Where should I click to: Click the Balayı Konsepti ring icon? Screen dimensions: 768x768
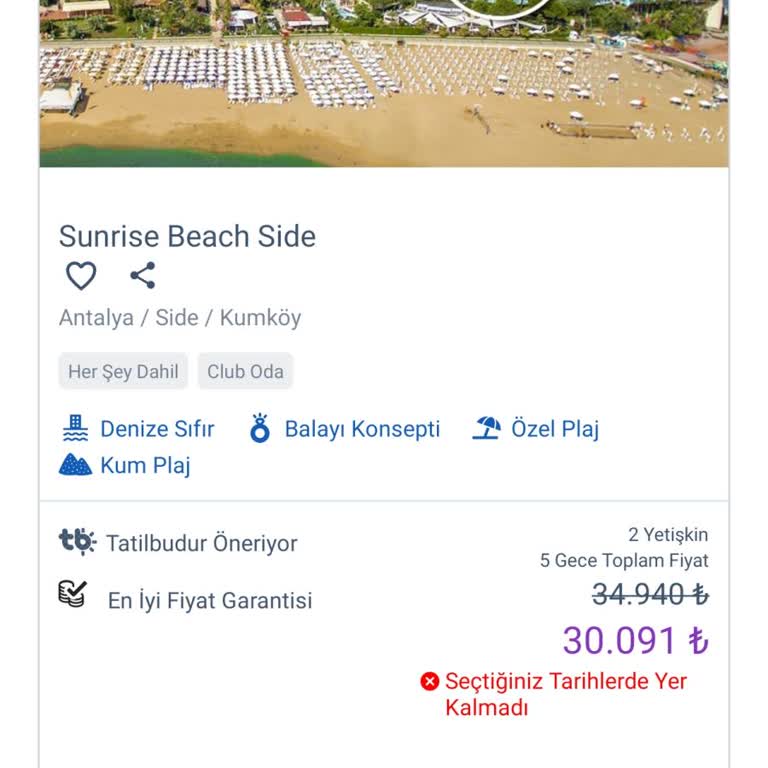[x=260, y=429]
